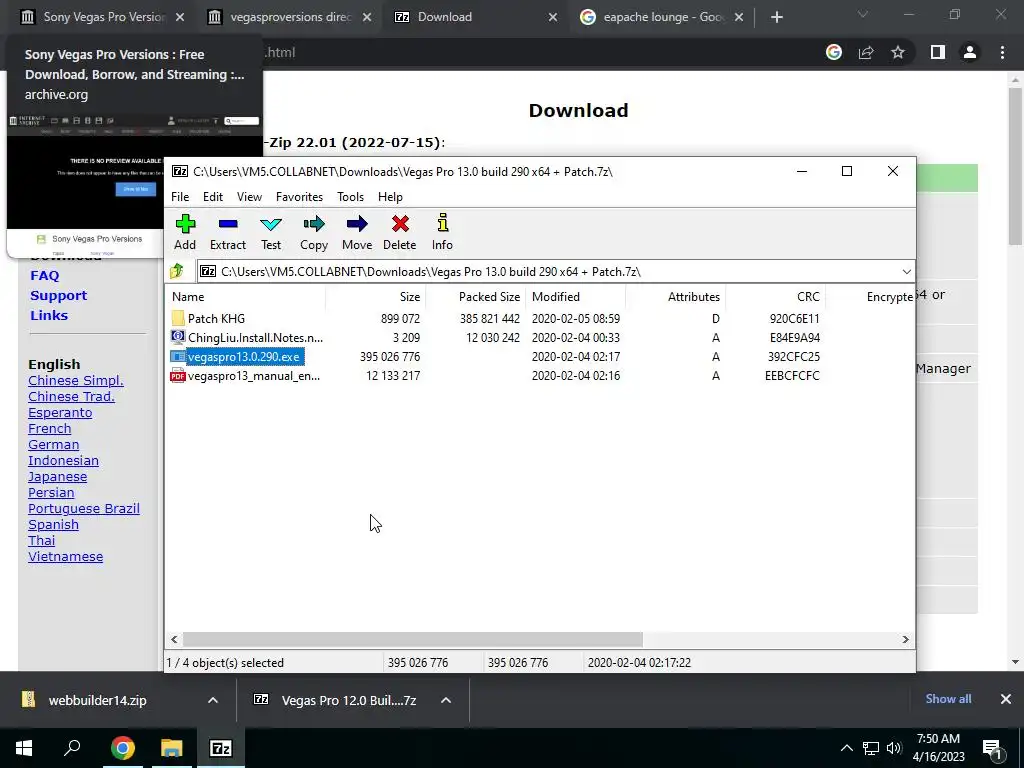1024x768 pixels.
Task: Open a new Chrome tab
Action: coord(776,17)
